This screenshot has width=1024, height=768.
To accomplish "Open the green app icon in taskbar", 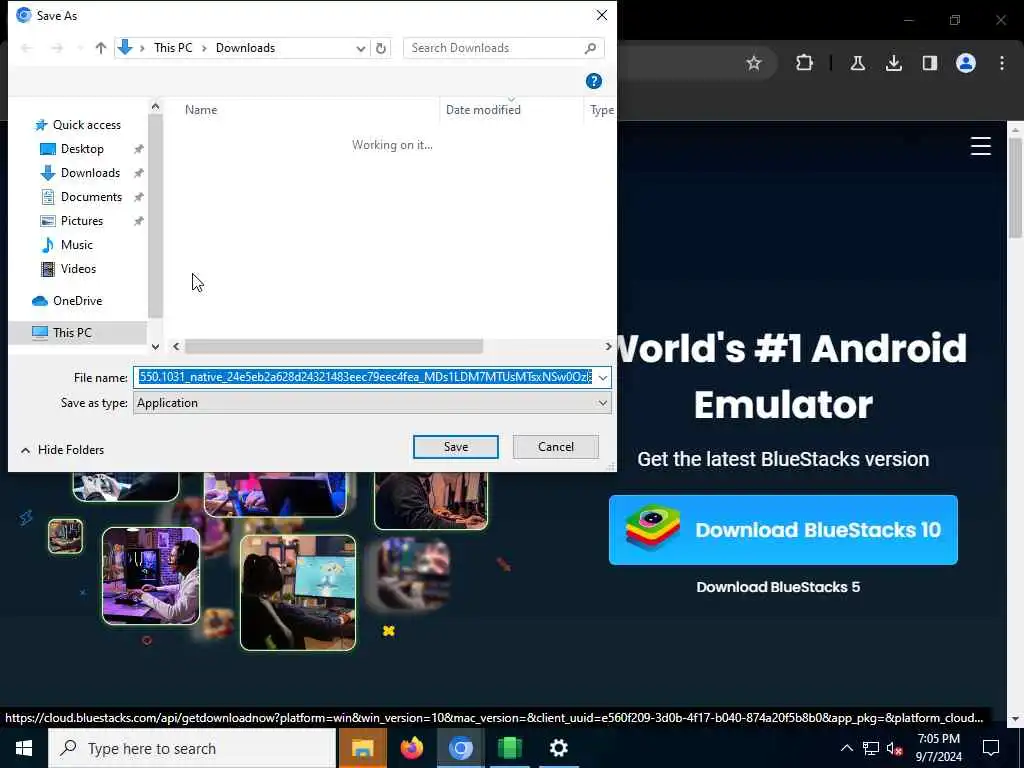I will (x=509, y=748).
